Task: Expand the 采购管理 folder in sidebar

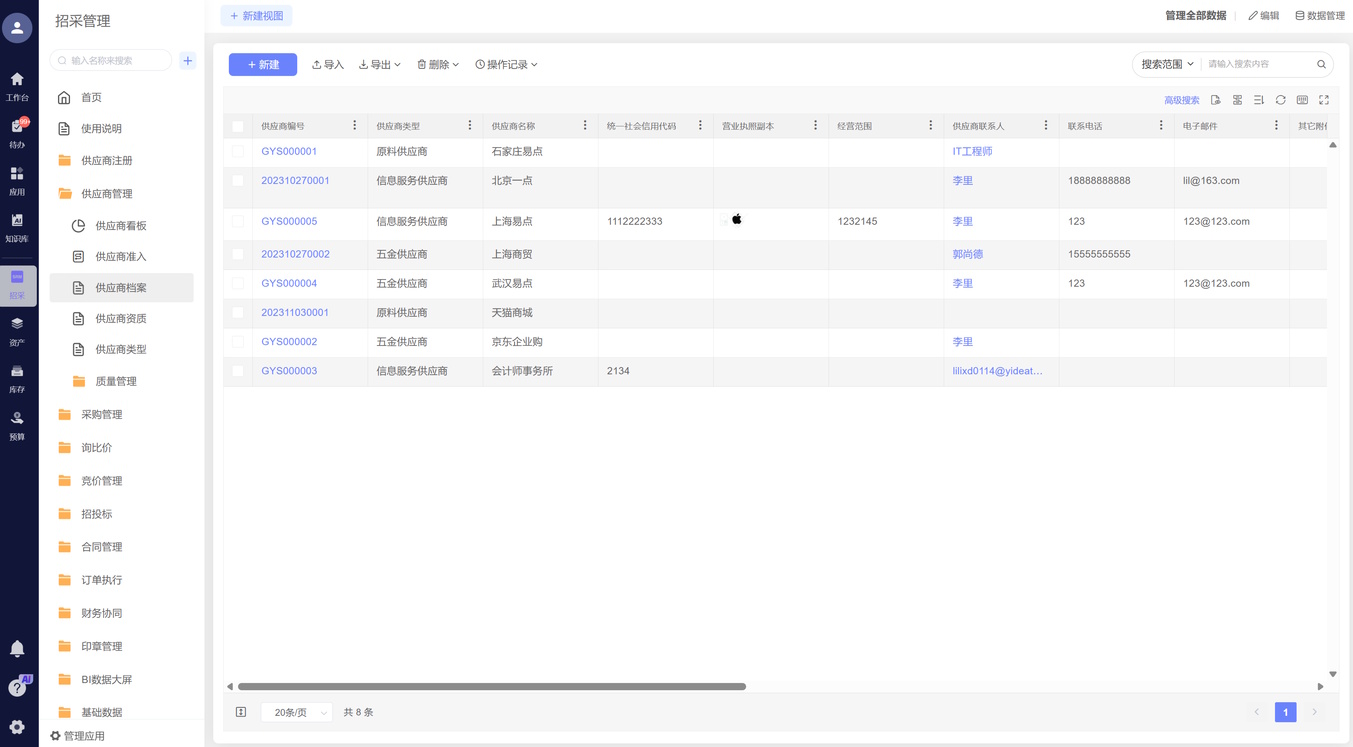Action: (102, 415)
